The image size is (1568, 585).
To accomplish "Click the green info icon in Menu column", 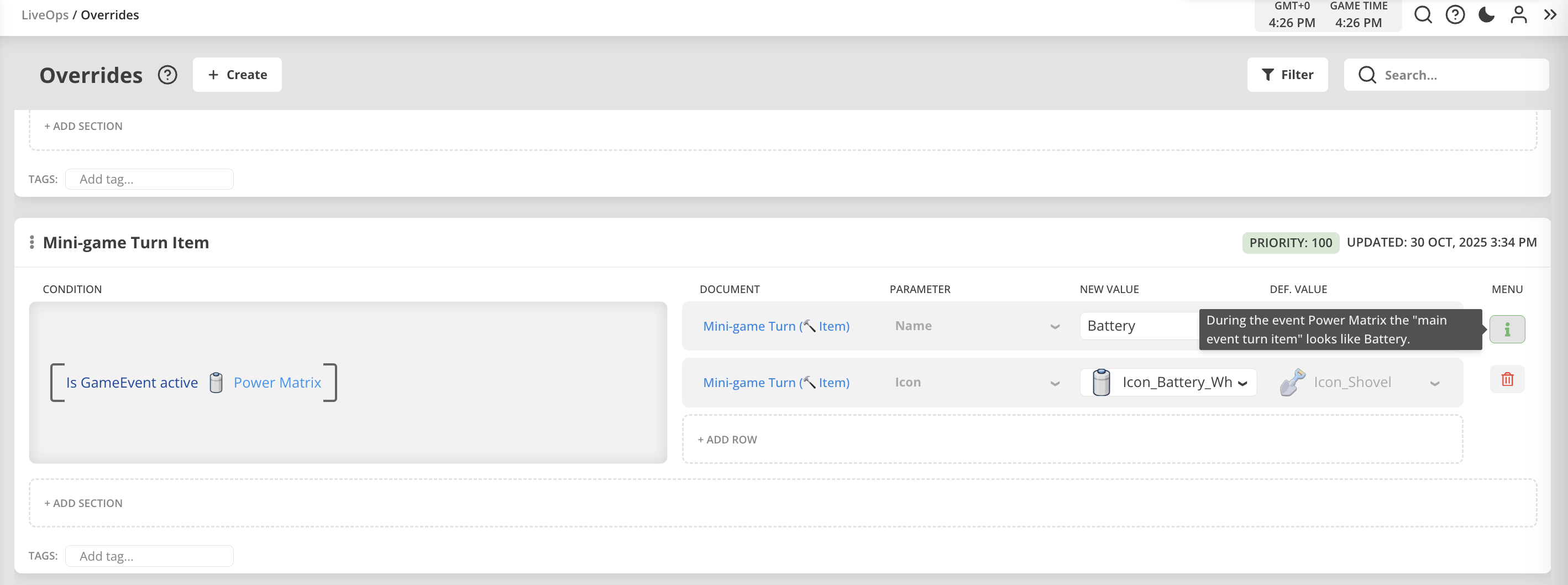I will (x=1507, y=330).
